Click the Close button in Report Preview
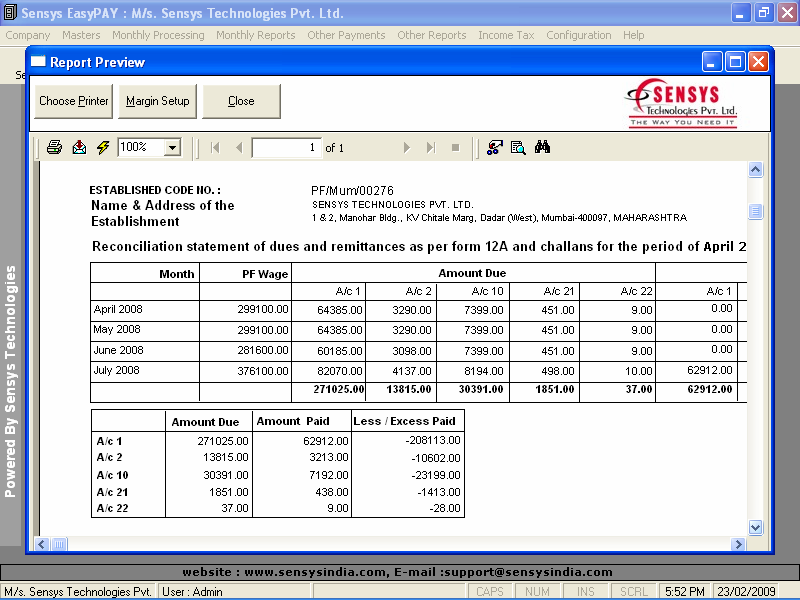Image resolution: width=800 pixels, height=600 pixels. click(241, 101)
